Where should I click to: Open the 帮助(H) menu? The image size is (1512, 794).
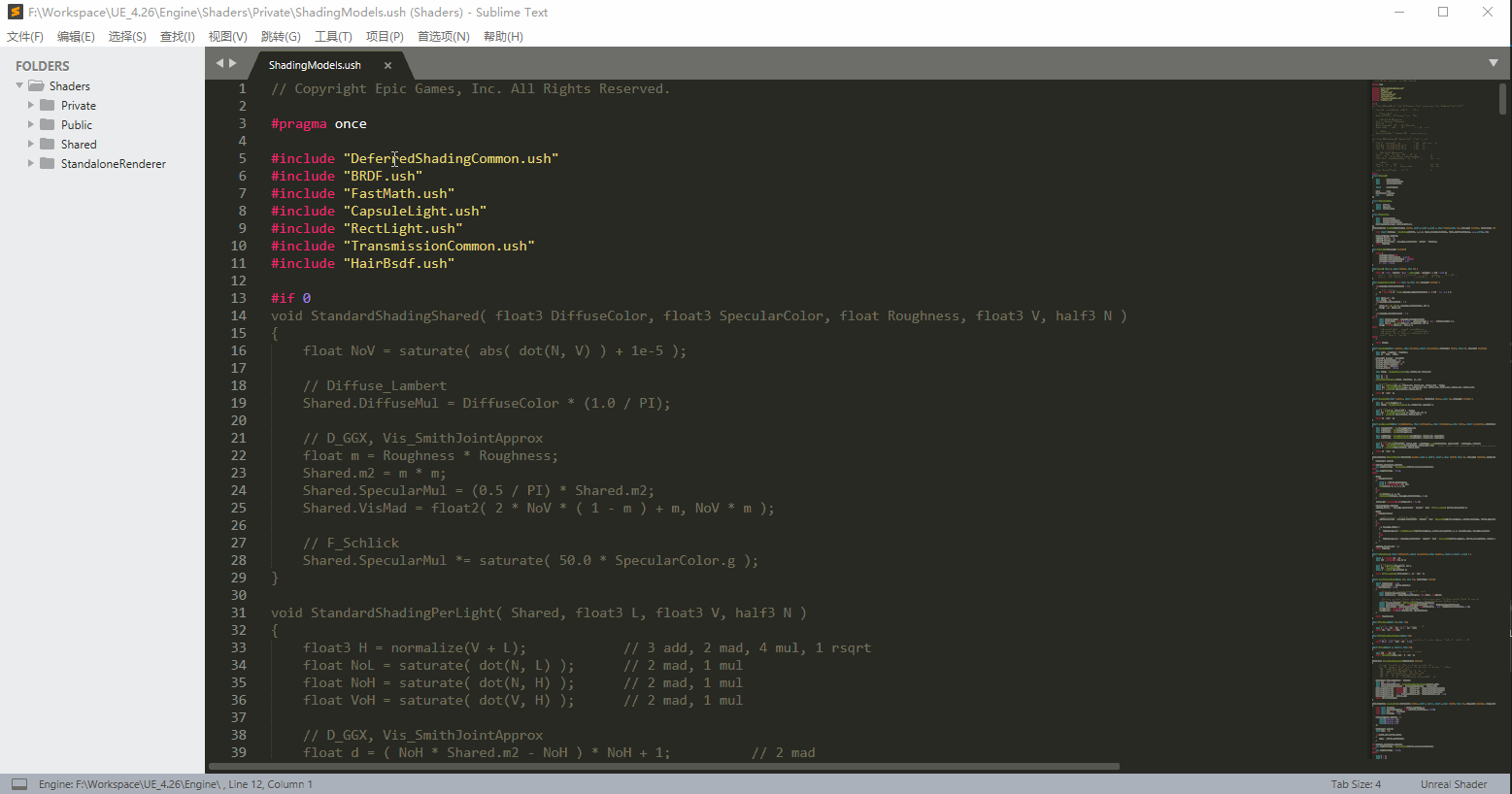pos(503,37)
